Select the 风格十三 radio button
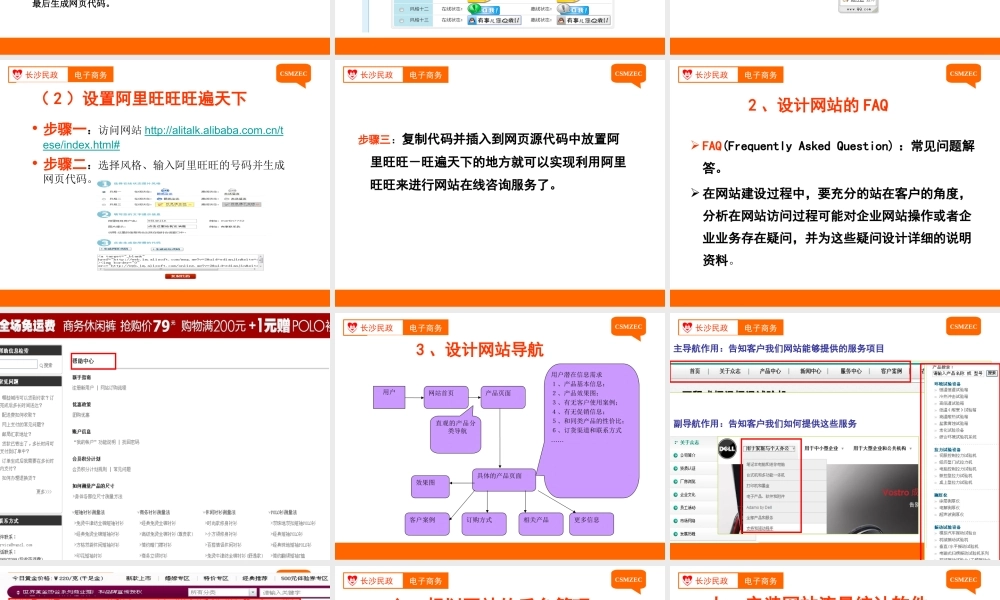Image resolution: width=1000 pixels, height=600 pixels. pos(401,21)
